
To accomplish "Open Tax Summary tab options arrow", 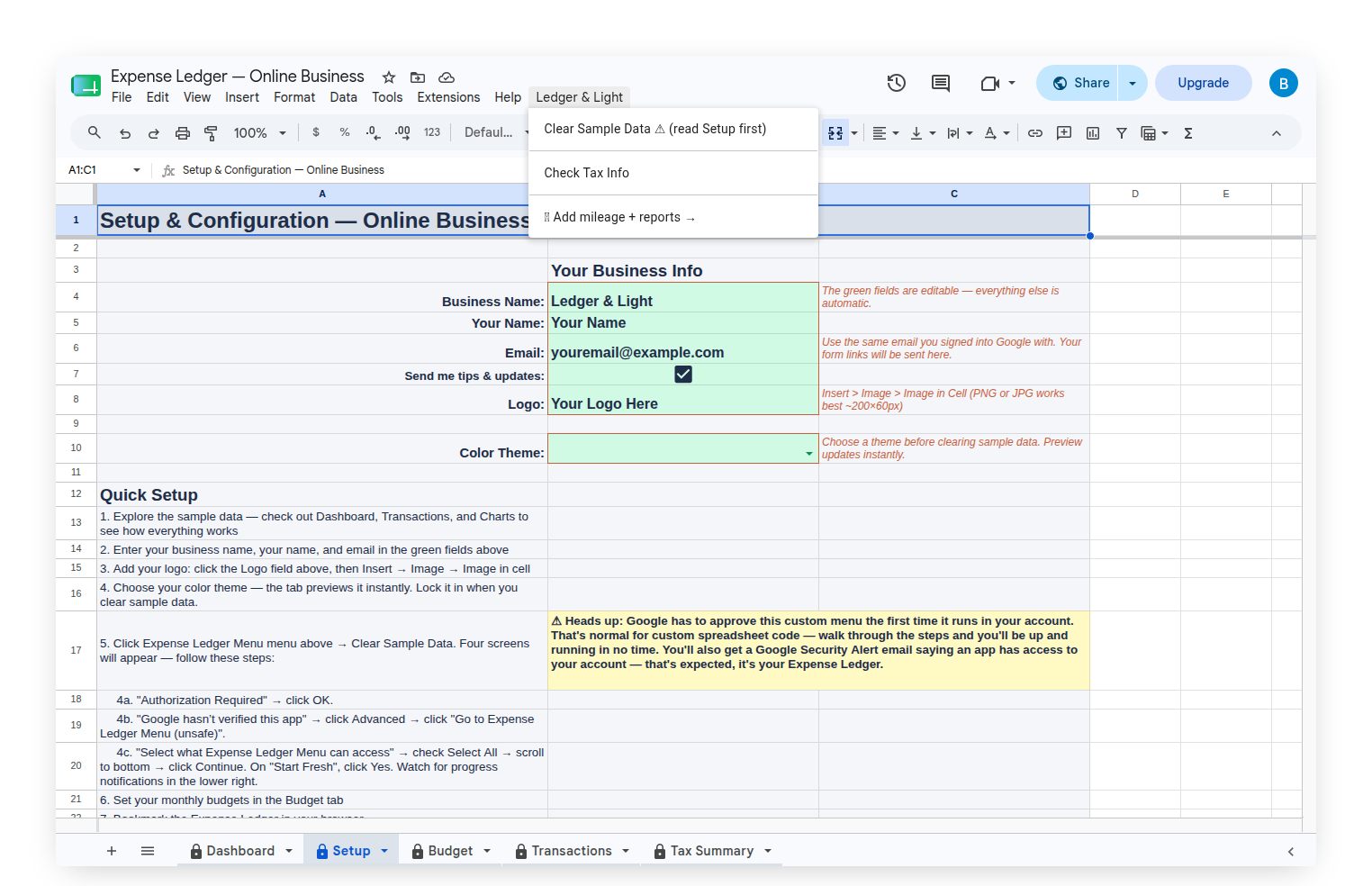I will (x=768, y=851).
